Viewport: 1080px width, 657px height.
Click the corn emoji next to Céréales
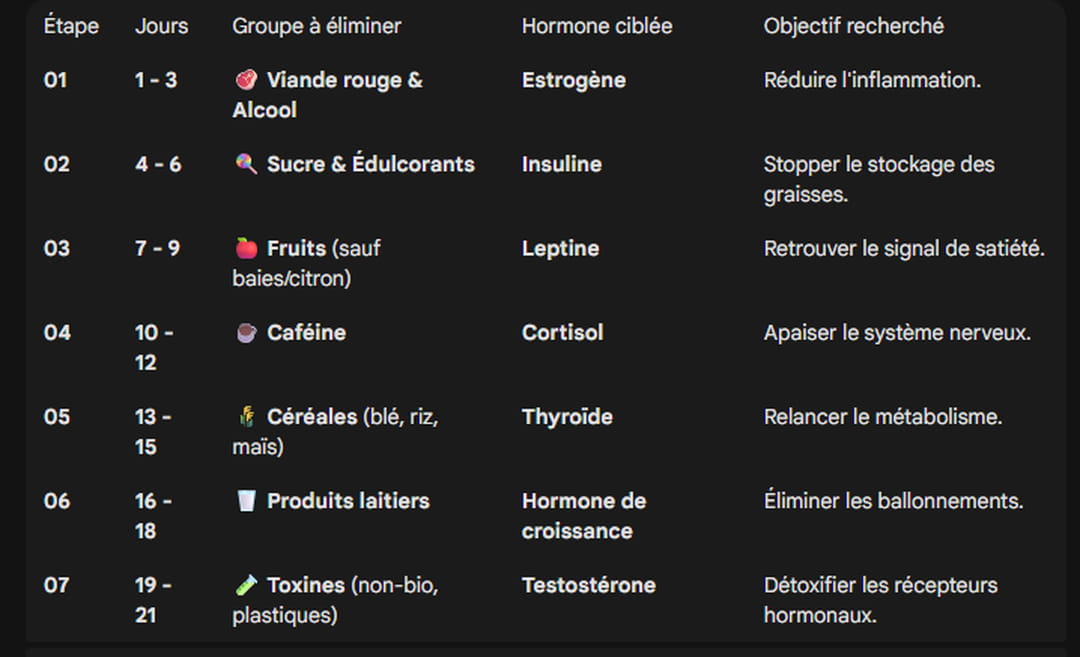pos(246,417)
